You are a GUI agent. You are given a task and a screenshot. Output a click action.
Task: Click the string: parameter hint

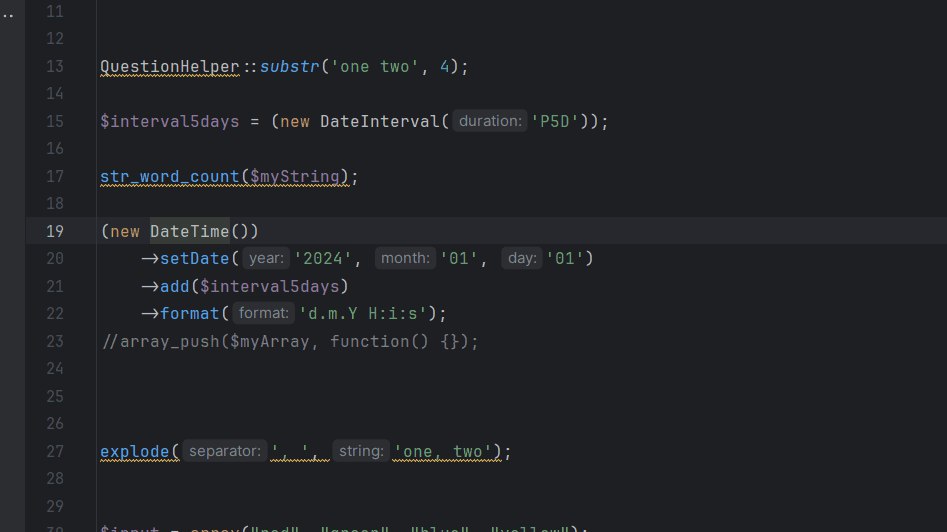click(361, 451)
